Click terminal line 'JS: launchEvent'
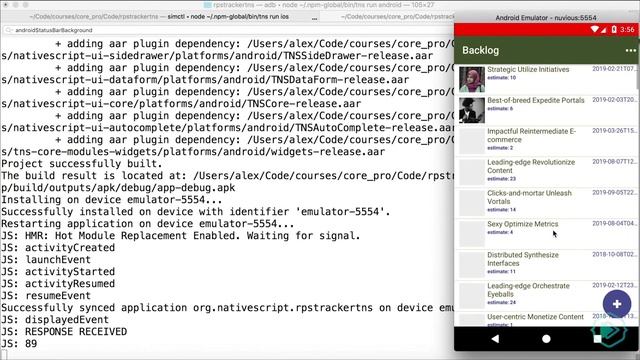Viewport: 640px width, 360px height. [x=46, y=260]
